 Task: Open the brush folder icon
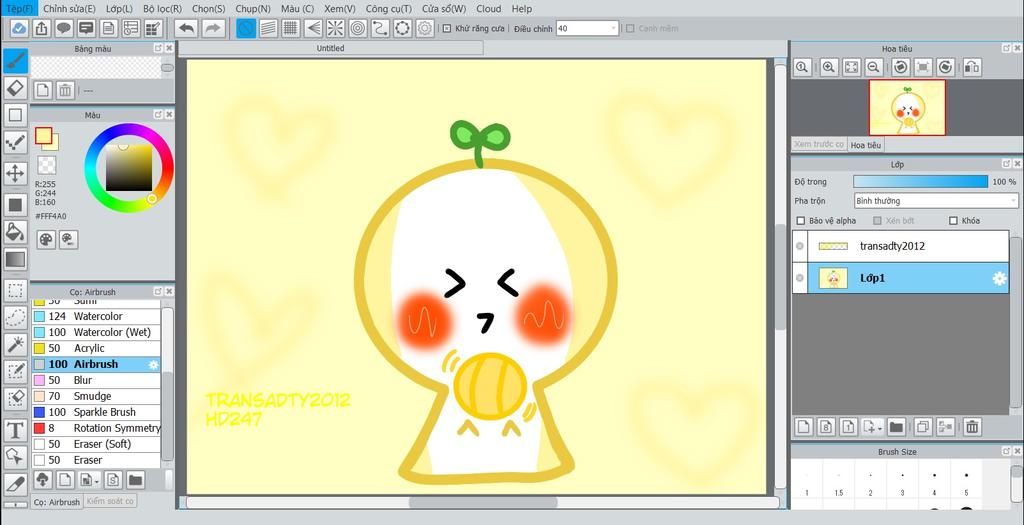[135, 481]
